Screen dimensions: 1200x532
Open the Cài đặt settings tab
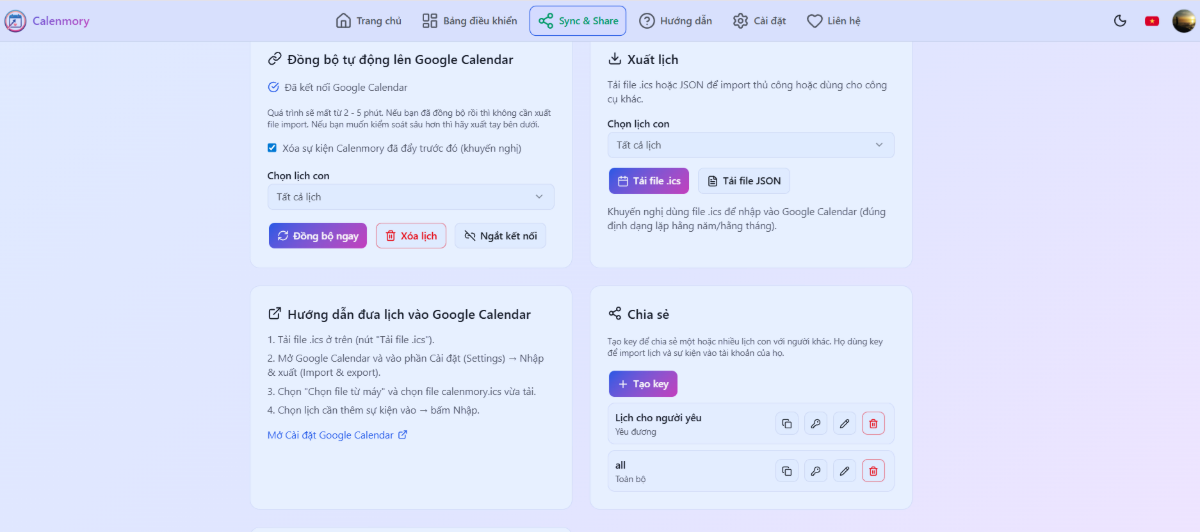click(759, 21)
